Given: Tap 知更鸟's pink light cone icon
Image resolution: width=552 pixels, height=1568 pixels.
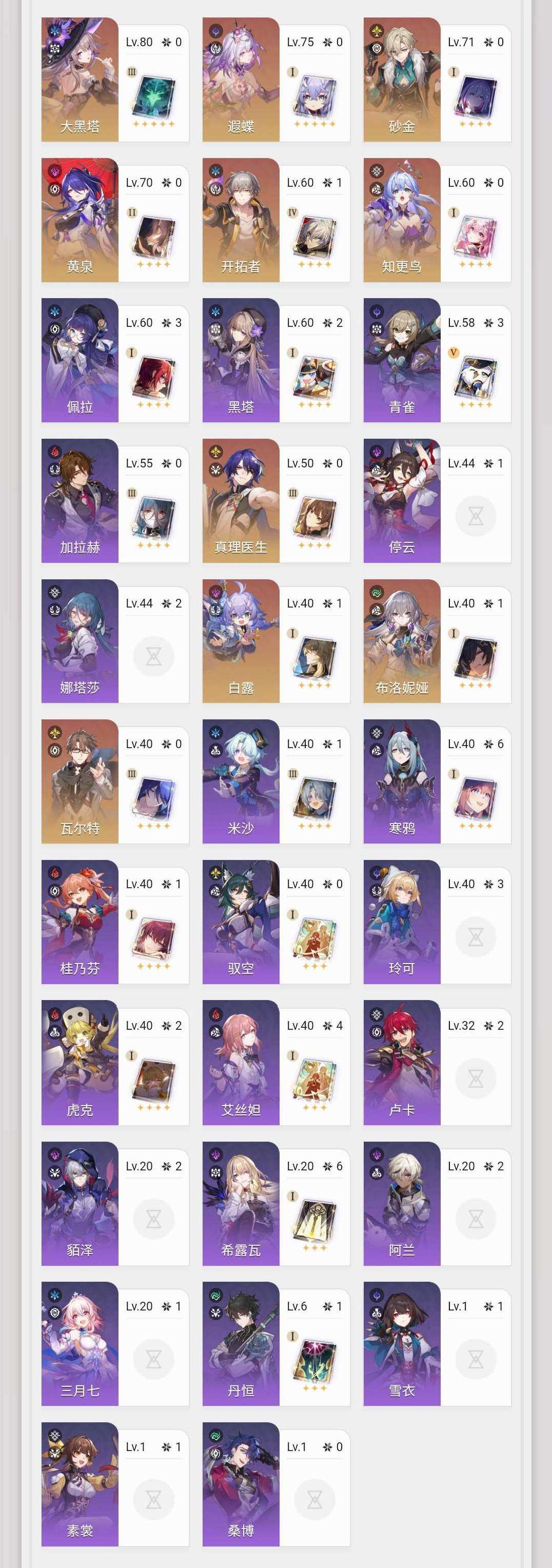Looking at the screenshot, I should pos(476,236).
